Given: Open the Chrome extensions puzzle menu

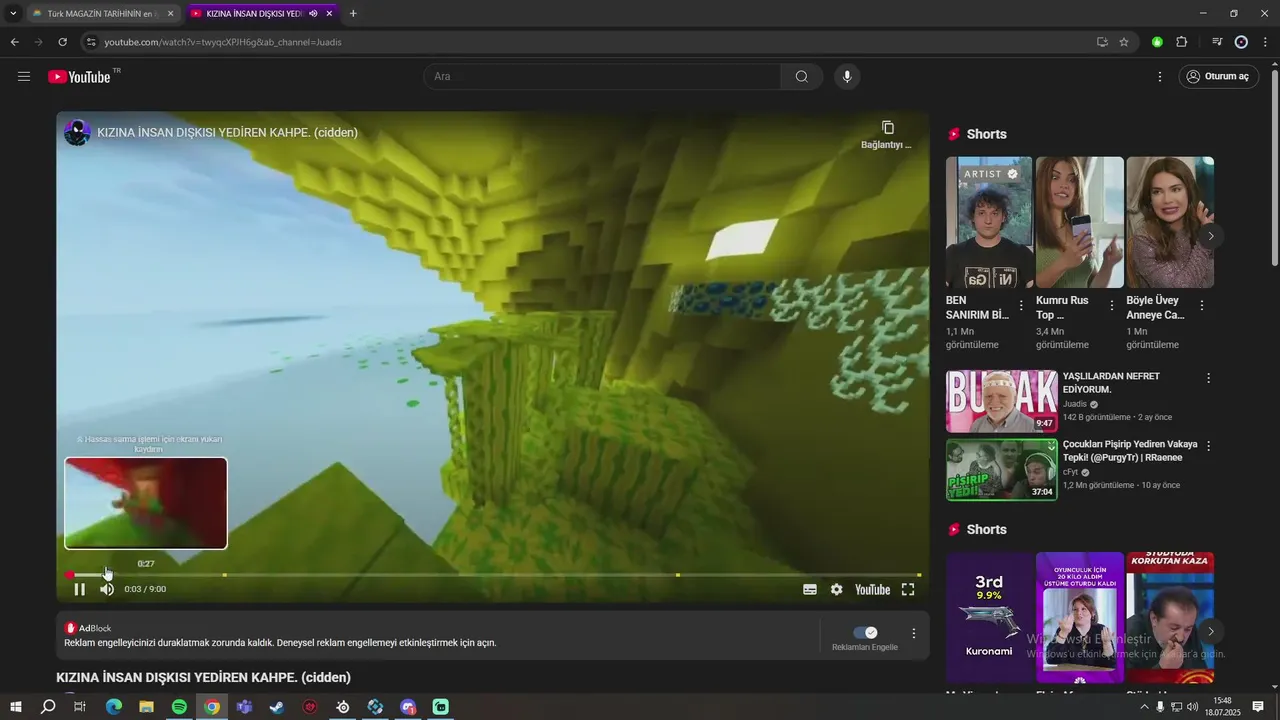Looking at the screenshot, I should pyautogui.click(x=1182, y=42).
